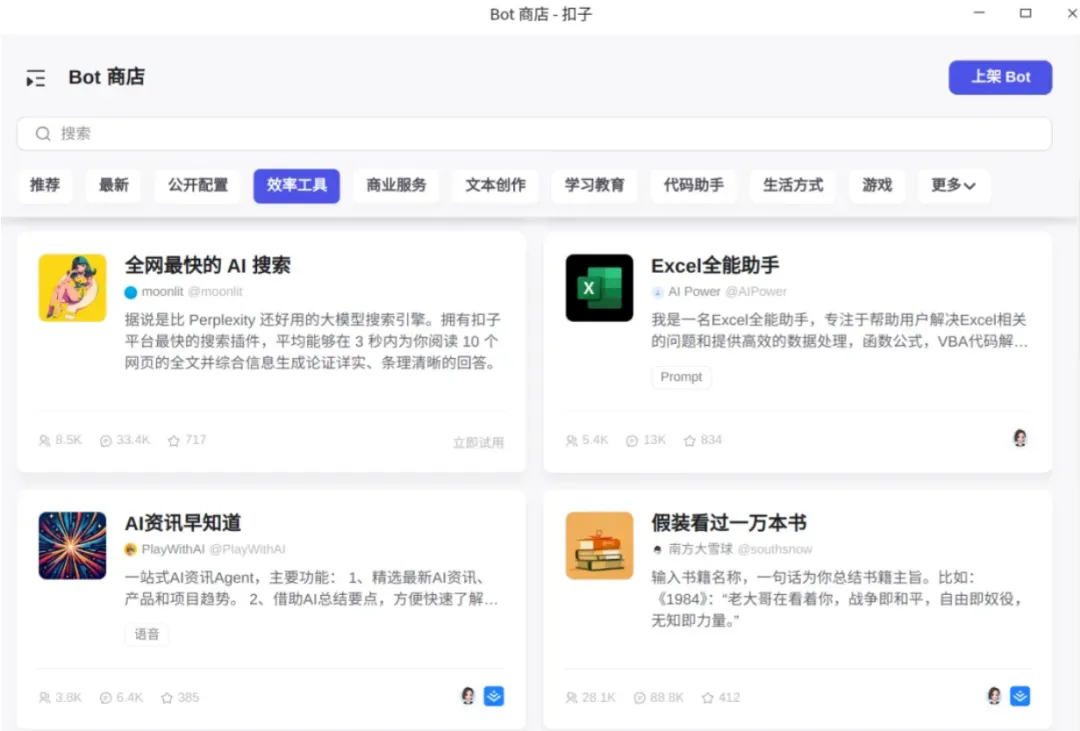Open the AI资讯早知道 bot avatar
1080x731 pixels.
72,546
